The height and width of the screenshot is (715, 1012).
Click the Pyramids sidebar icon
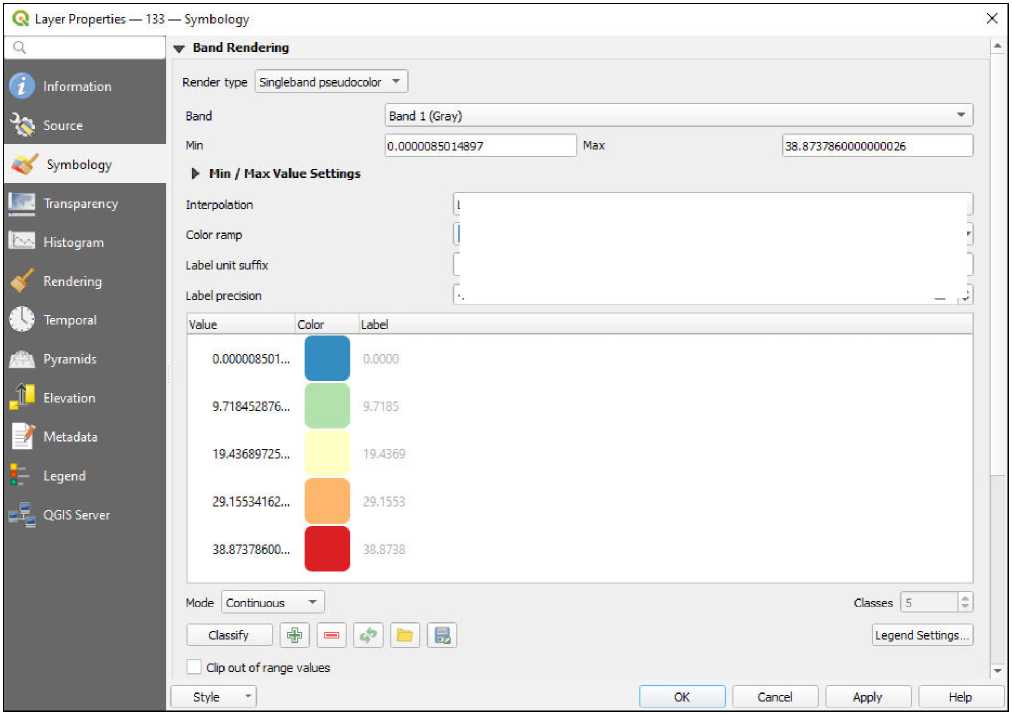point(22,359)
